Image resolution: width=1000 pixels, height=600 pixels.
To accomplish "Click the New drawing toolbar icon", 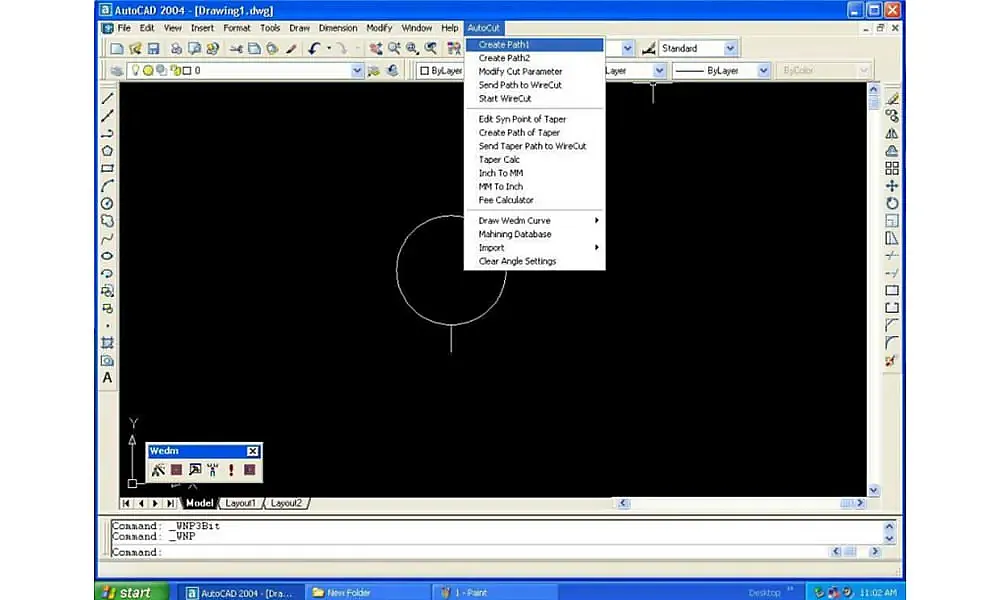I will click(x=117, y=48).
